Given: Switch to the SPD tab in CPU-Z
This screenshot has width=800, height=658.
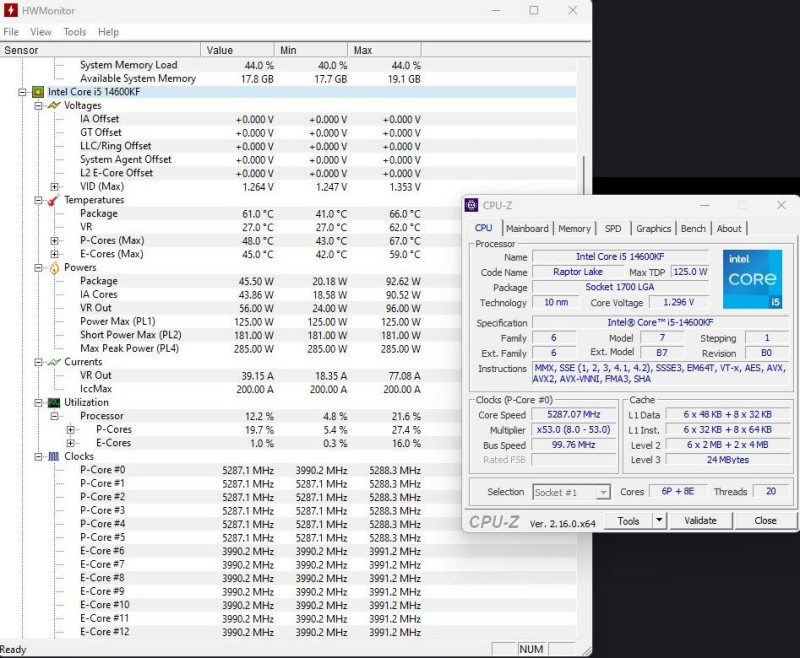Looking at the screenshot, I should point(613,229).
